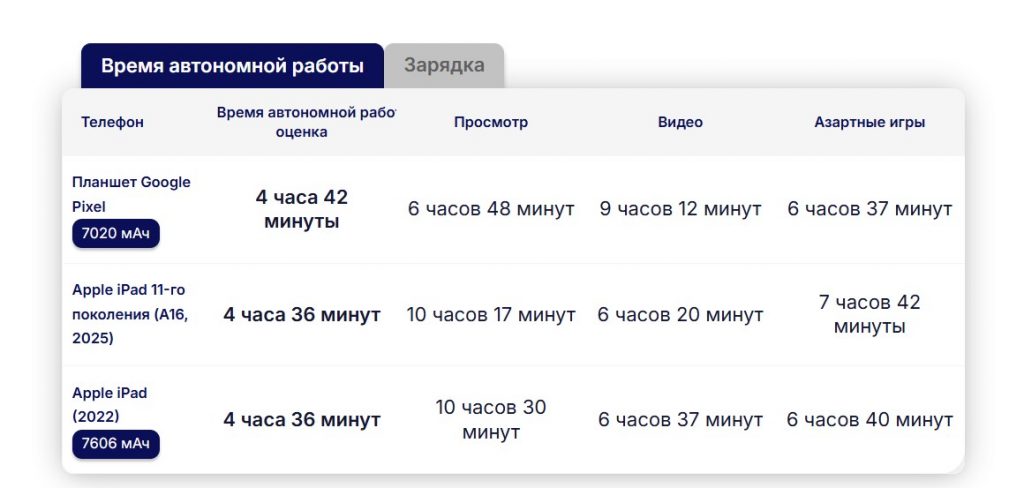
Task: Click the 6 часов 40 минут cell
Action: [869, 420]
